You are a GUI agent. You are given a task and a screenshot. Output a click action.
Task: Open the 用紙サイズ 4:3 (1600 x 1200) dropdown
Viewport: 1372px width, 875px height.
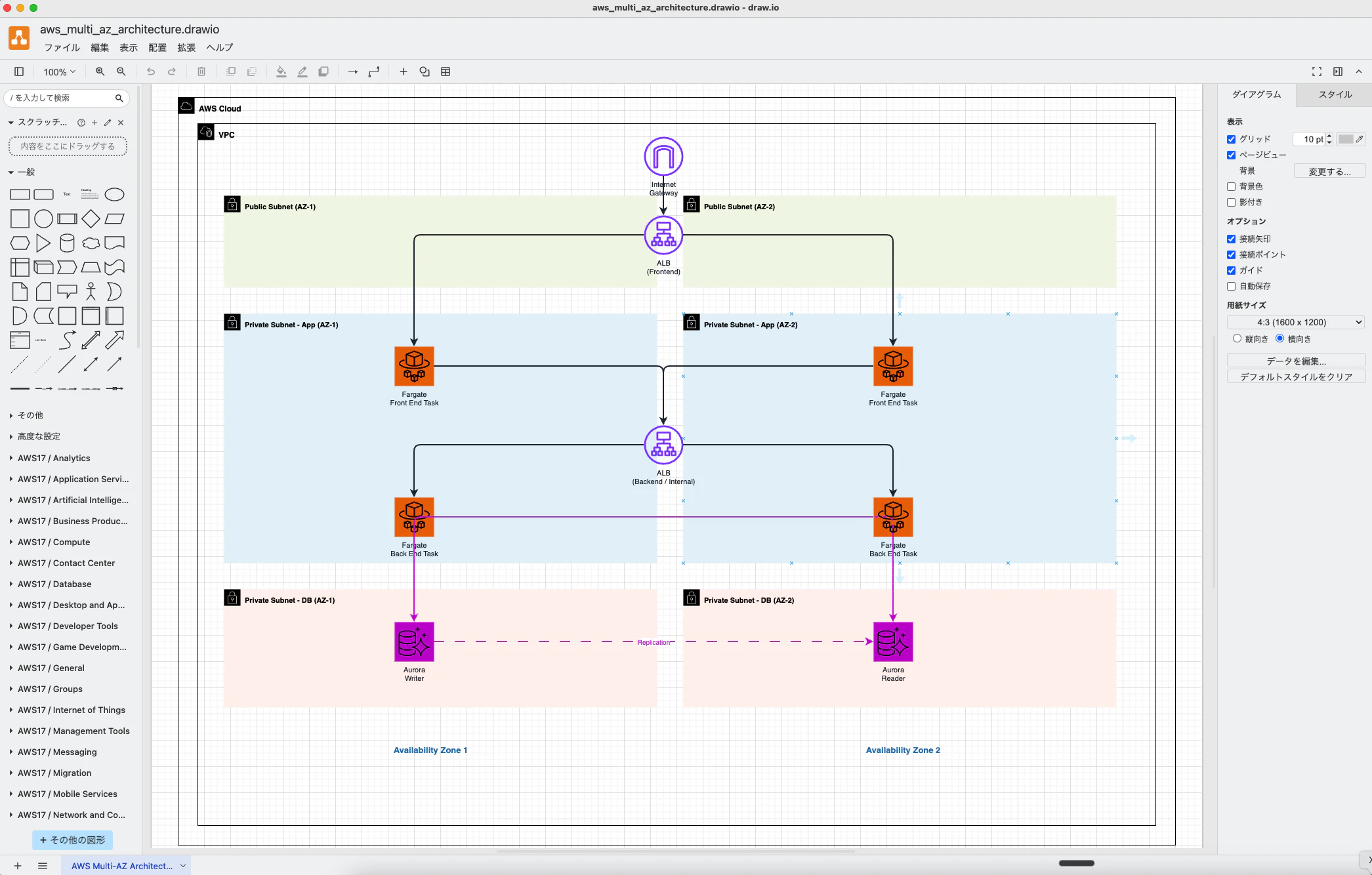[1296, 322]
